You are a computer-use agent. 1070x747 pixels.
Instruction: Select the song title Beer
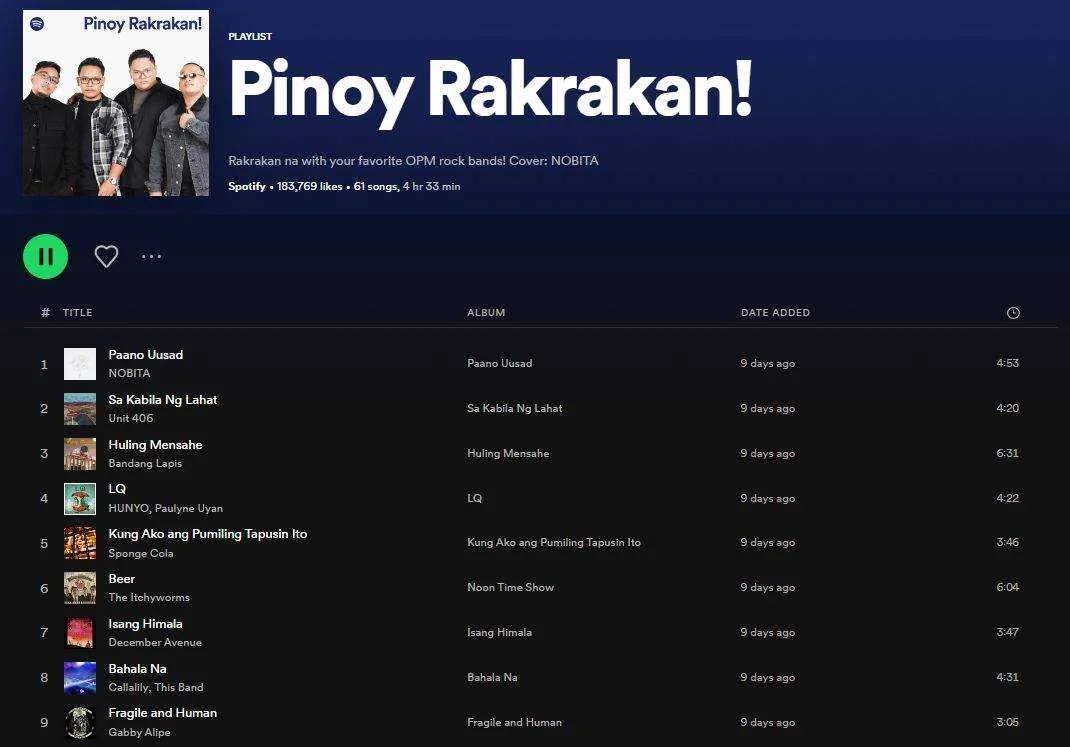[122, 579]
